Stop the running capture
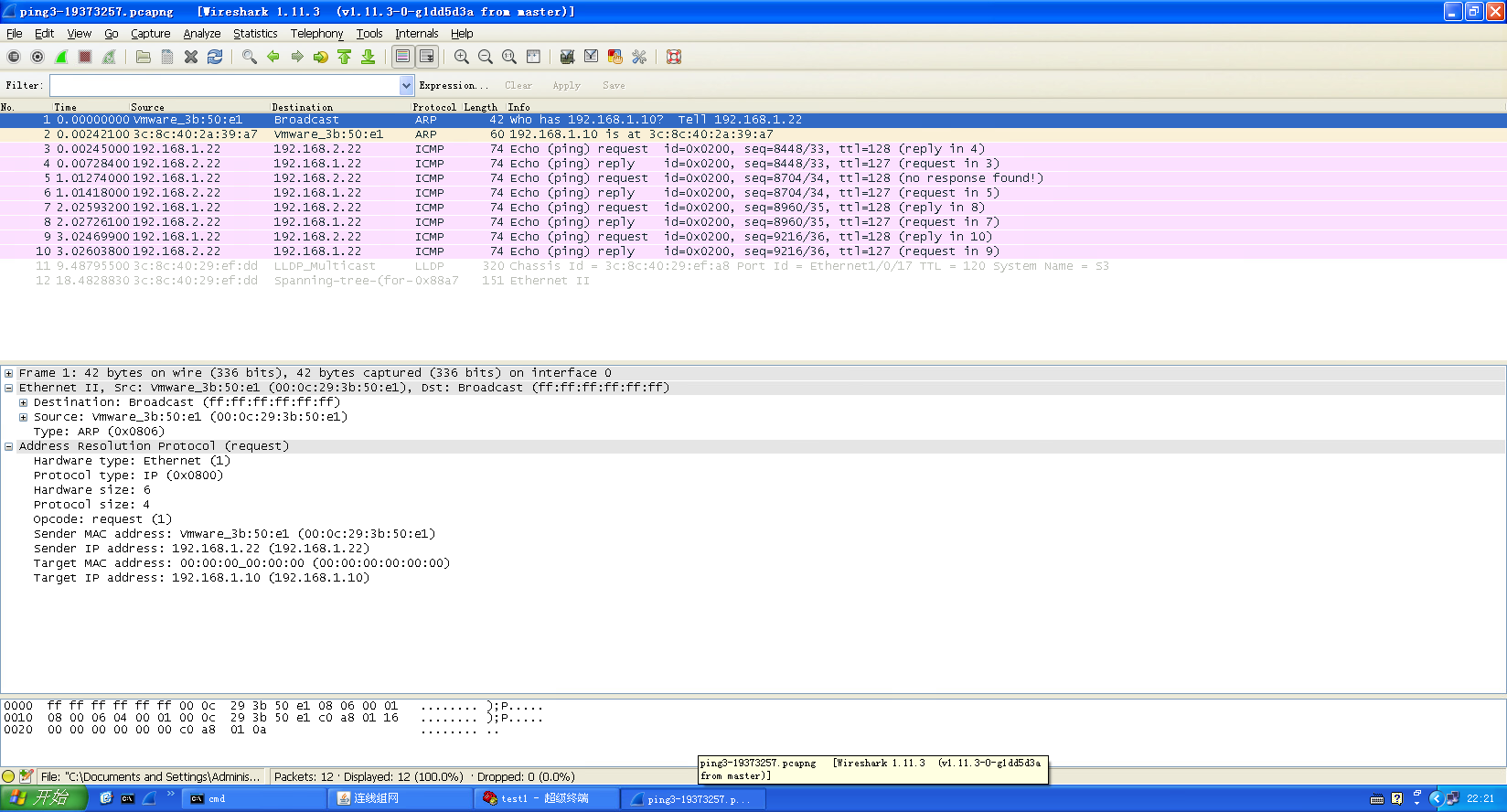1507x812 pixels. [85, 57]
